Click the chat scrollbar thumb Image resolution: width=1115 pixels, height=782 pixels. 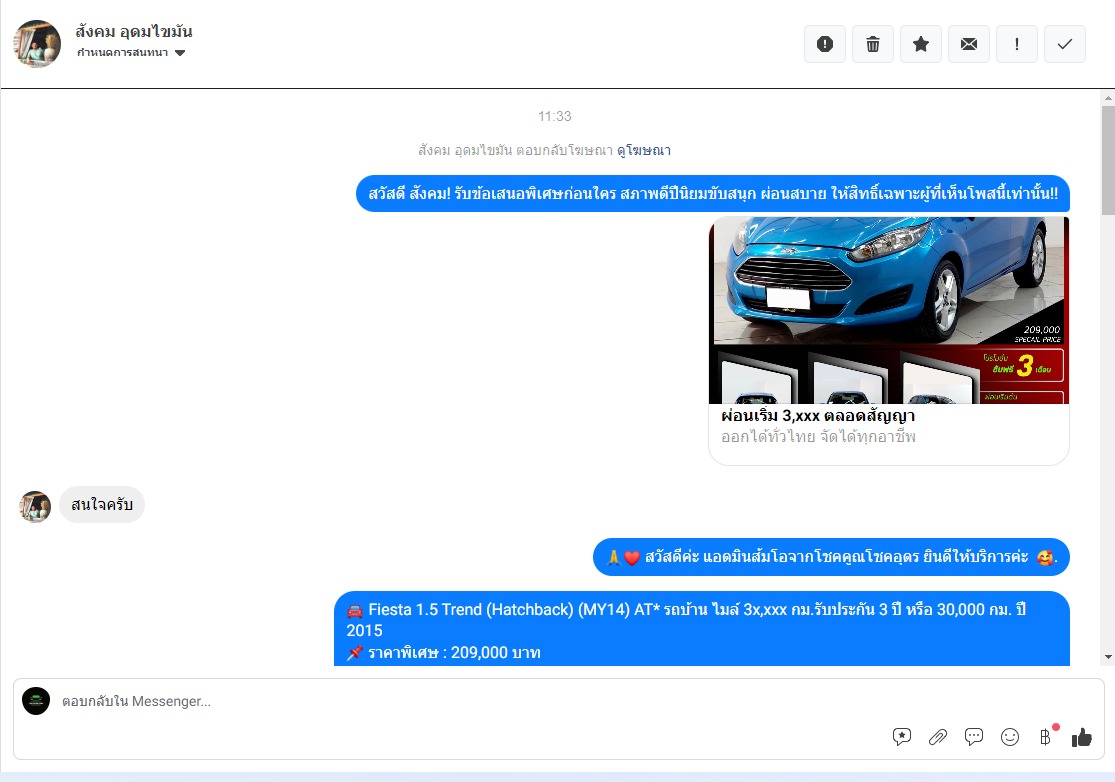[x=1108, y=160]
